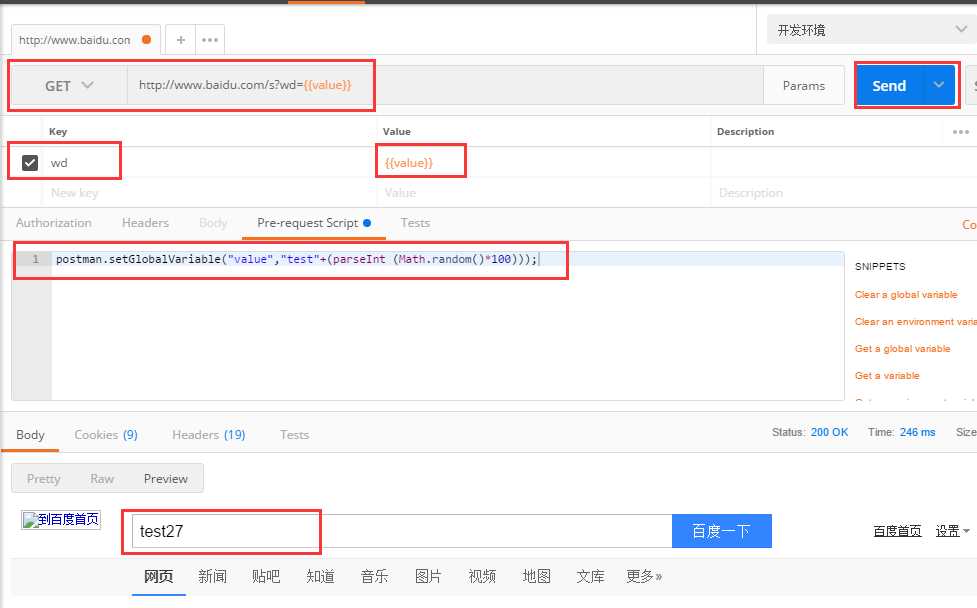Insert 'Clear an environment variable' snippet
The image size is (977, 608).
coord(915,321)
